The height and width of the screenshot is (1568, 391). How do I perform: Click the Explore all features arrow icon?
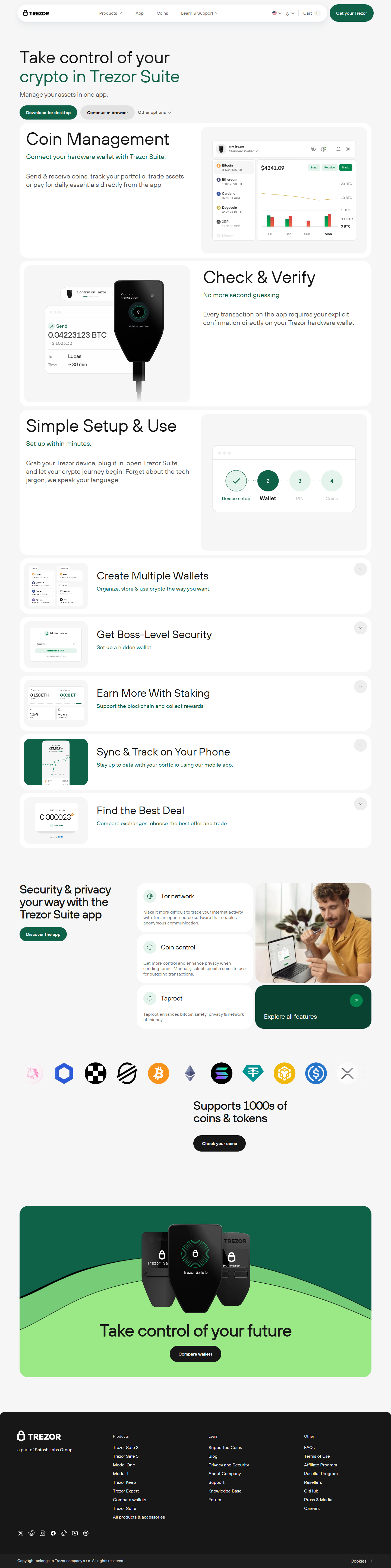point(356,1000)
